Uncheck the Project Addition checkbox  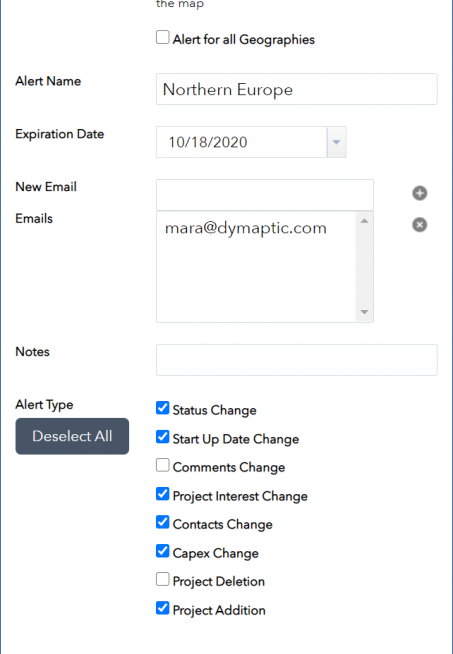(163, 608)
